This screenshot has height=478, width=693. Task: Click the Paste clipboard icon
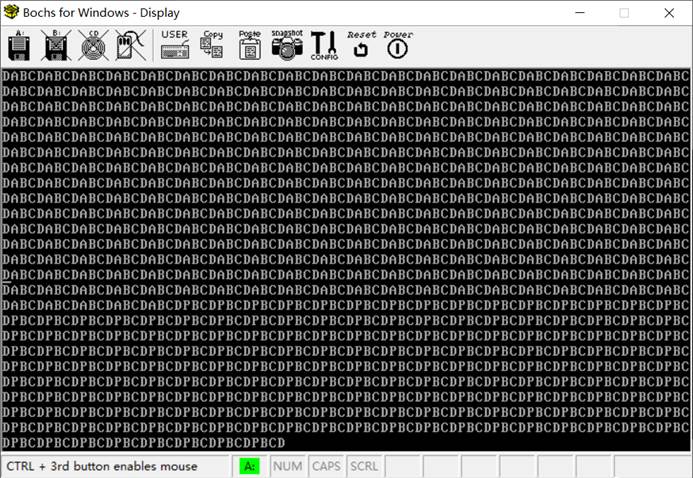pos(250,45)
